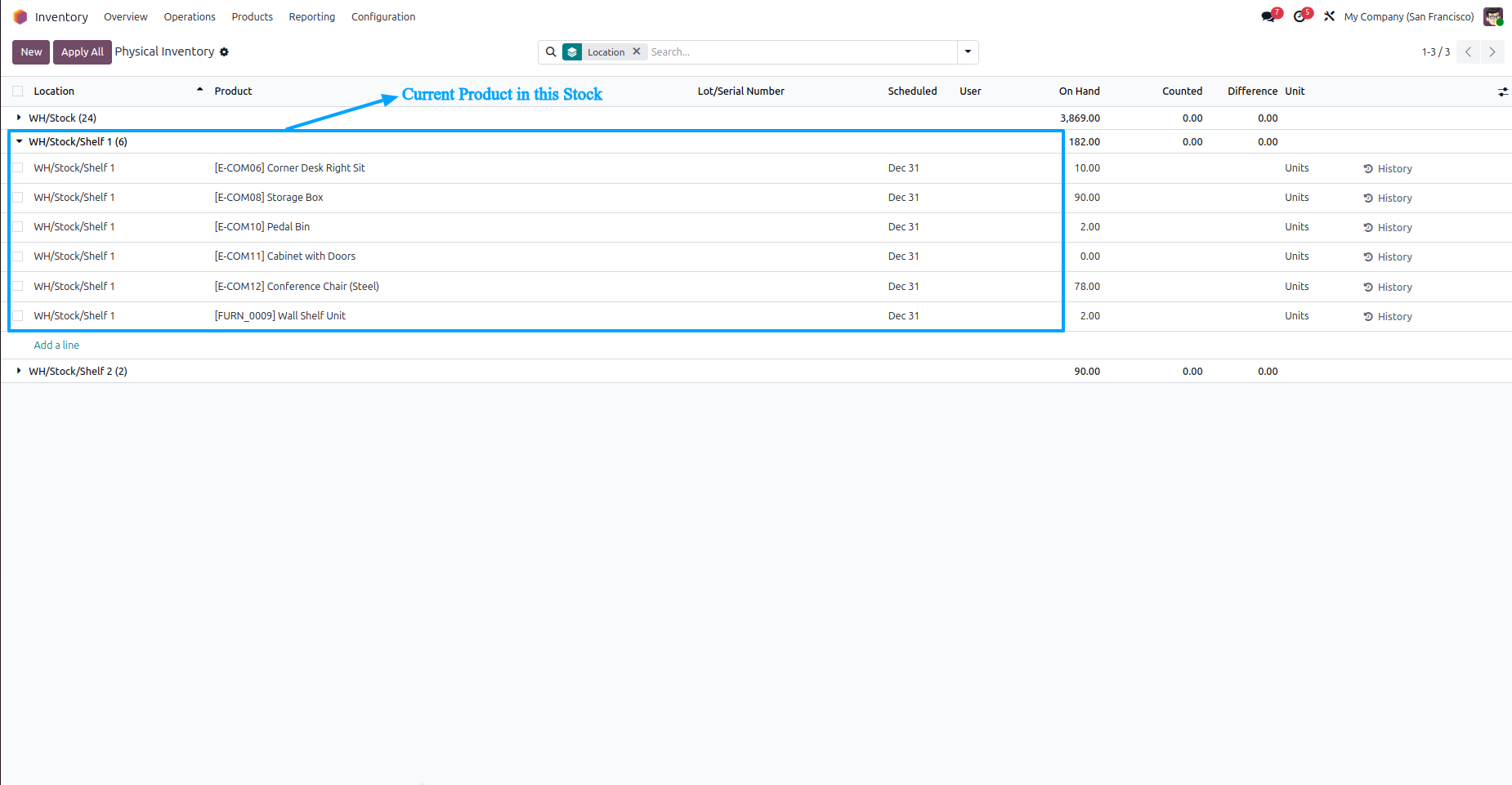Open the Configuration menu
Screen dimensions: 1512x785
coord(383,16)
